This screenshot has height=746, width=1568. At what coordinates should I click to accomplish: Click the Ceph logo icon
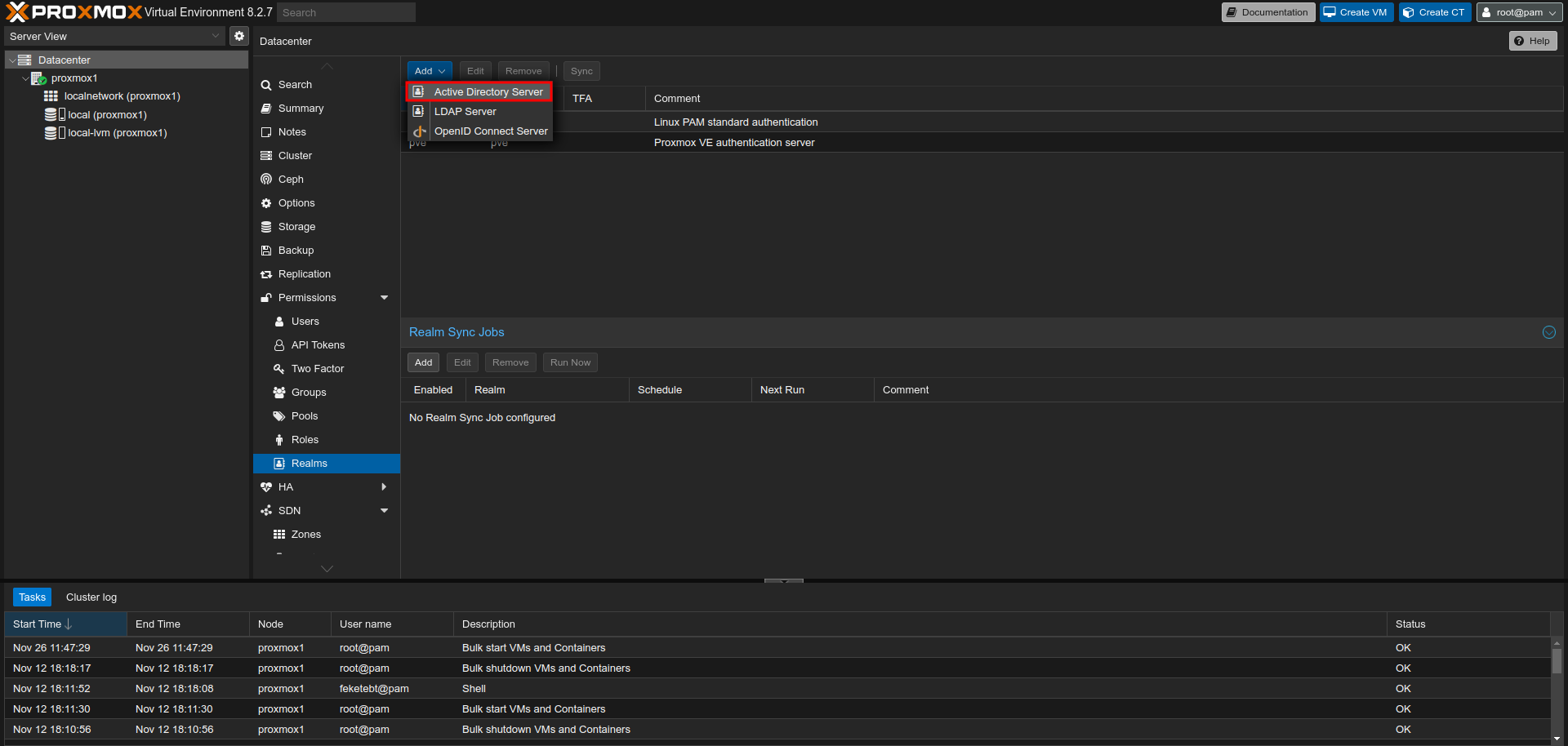[266, 180]
